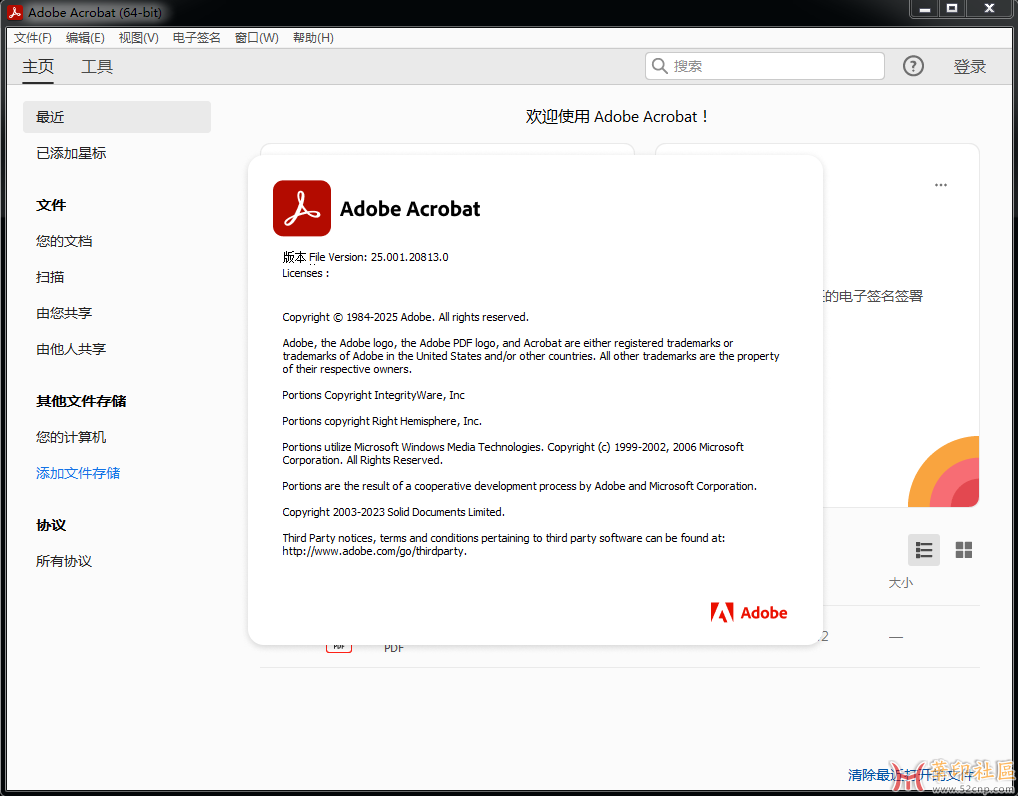Switch to list view layout
This screenshot has width=1018, height=796.
pyautogui.click(x=924, y=550)
